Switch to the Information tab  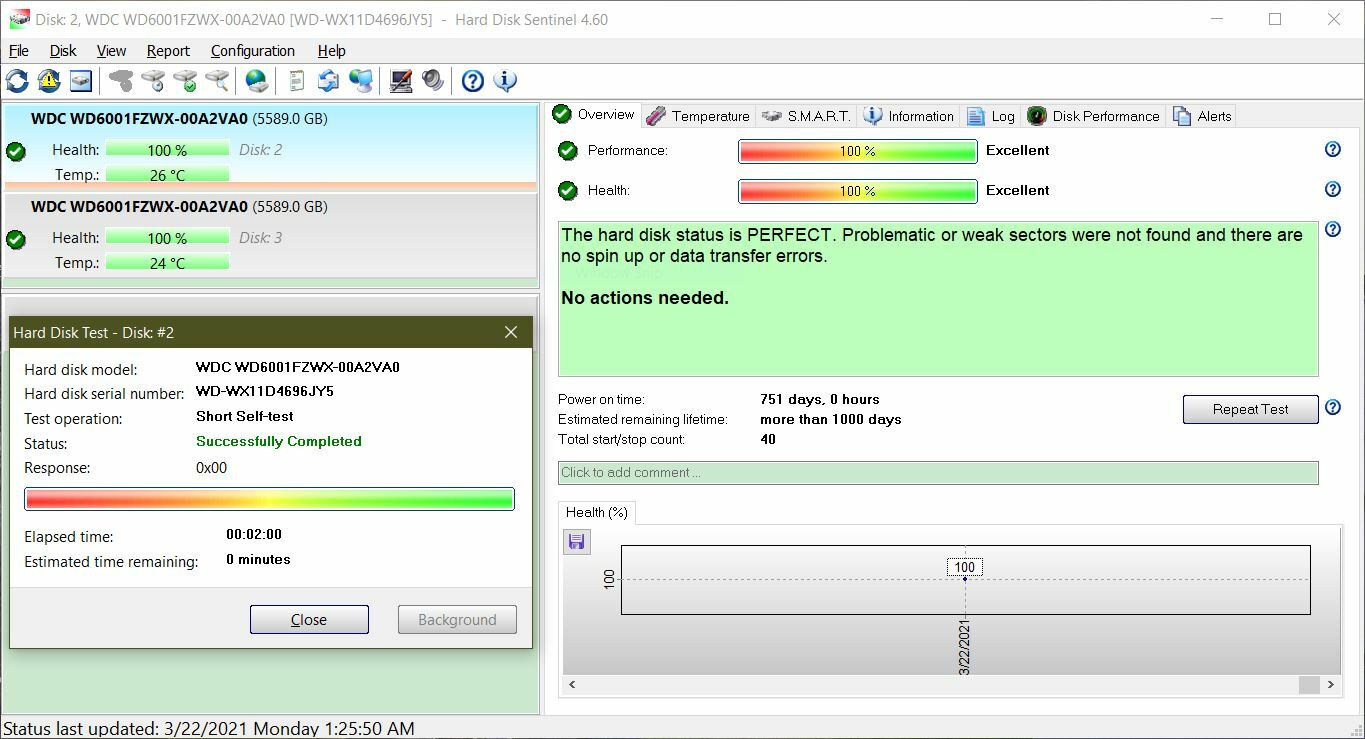tap(908, 116)
